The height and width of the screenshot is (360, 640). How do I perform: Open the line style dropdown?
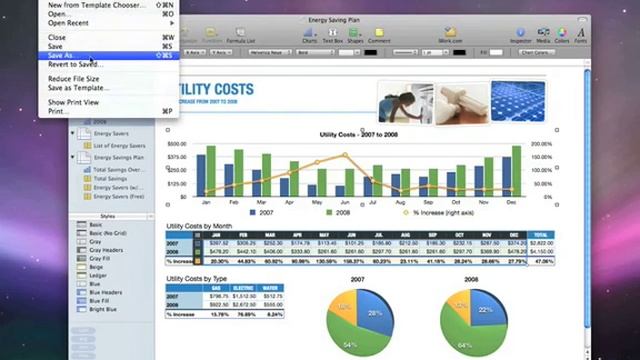404,52
